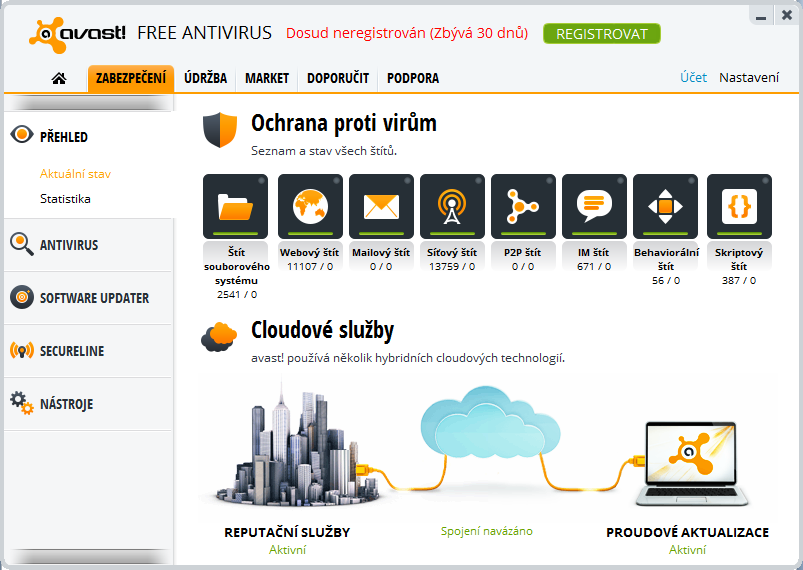803x570 pixels.
Task: Select the Behaviorální štít icon
Action: pyautogui.click(x=665, y=206)
